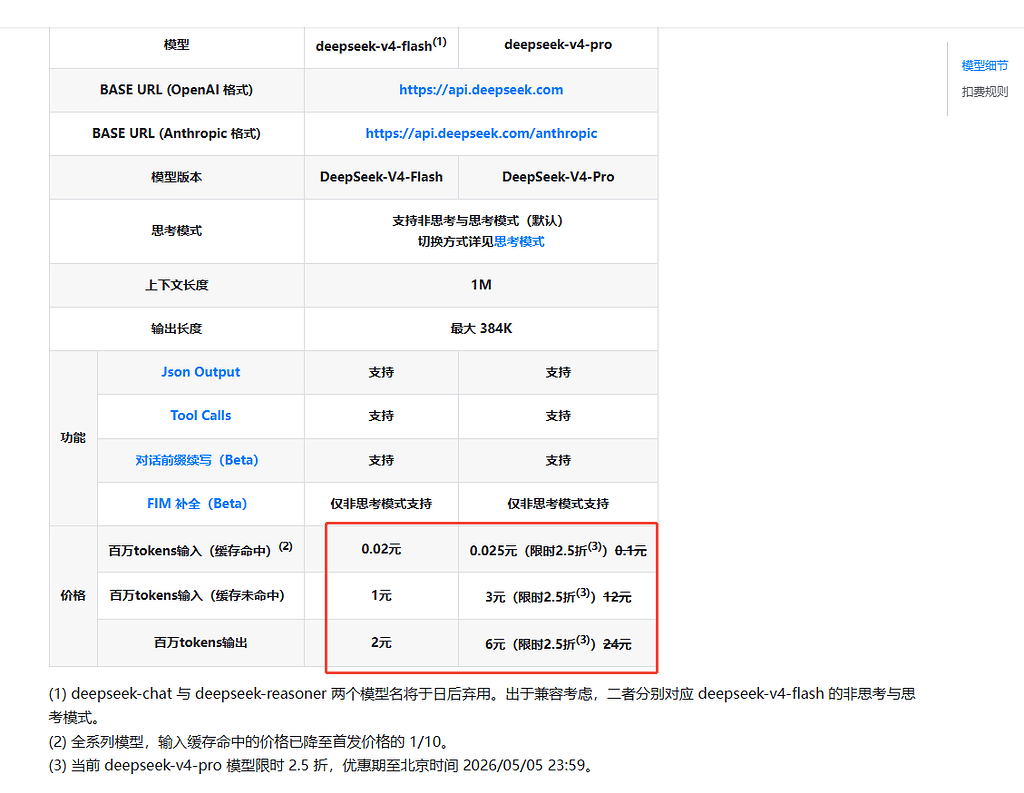Image resolution: width=1024 pixels, height=793 pixels.
Task: Click 百万tokens输入 (缓存未命中) label
Action: 197,596
